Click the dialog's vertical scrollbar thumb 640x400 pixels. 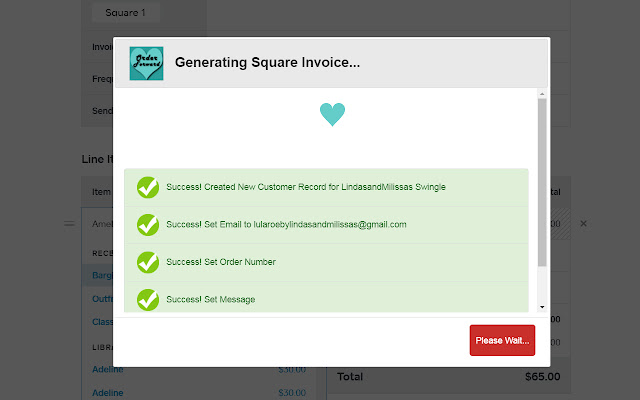coord(542,180)
